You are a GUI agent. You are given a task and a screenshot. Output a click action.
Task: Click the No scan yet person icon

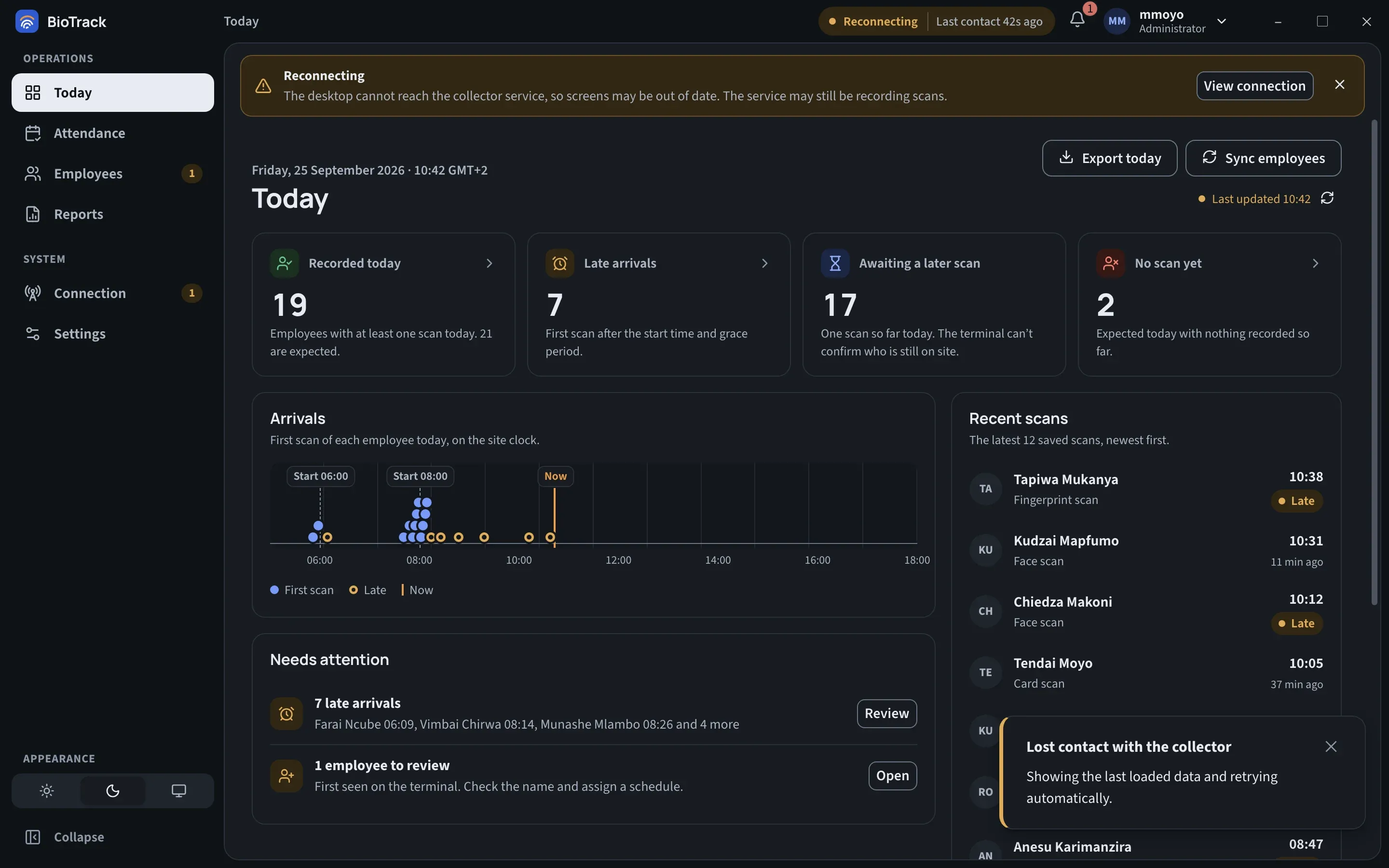(1111, 263)
